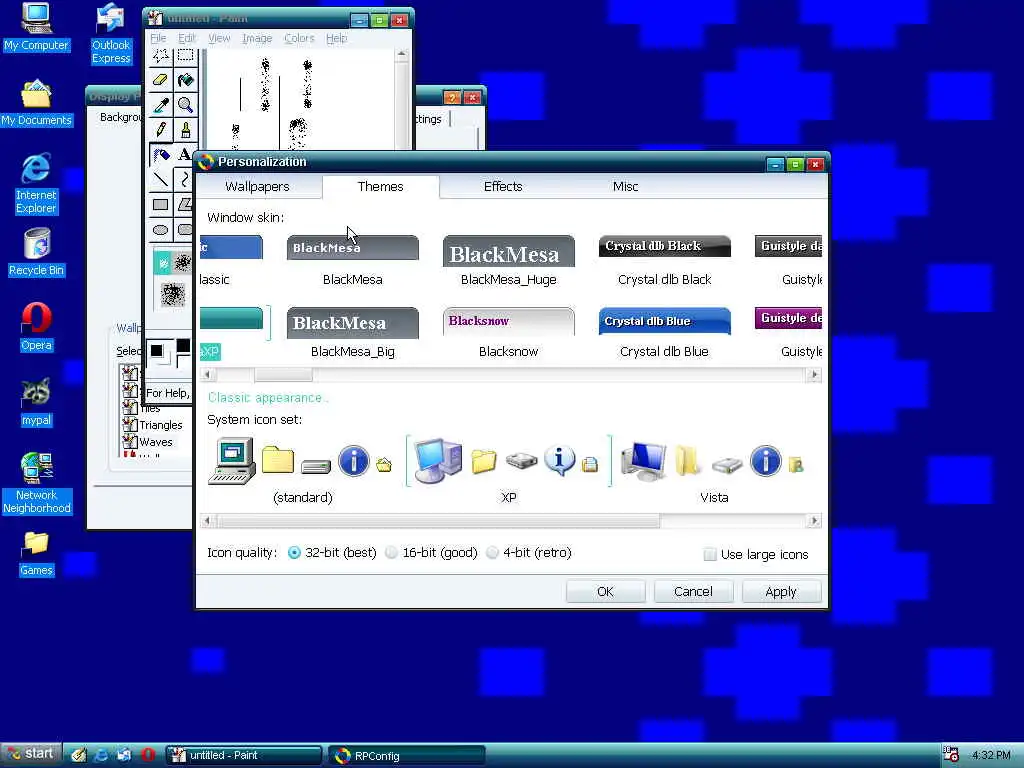1024x768 pixels.
Task: Switch to untitled - Paint taskbar button
Action: click(x=243, y=756)
